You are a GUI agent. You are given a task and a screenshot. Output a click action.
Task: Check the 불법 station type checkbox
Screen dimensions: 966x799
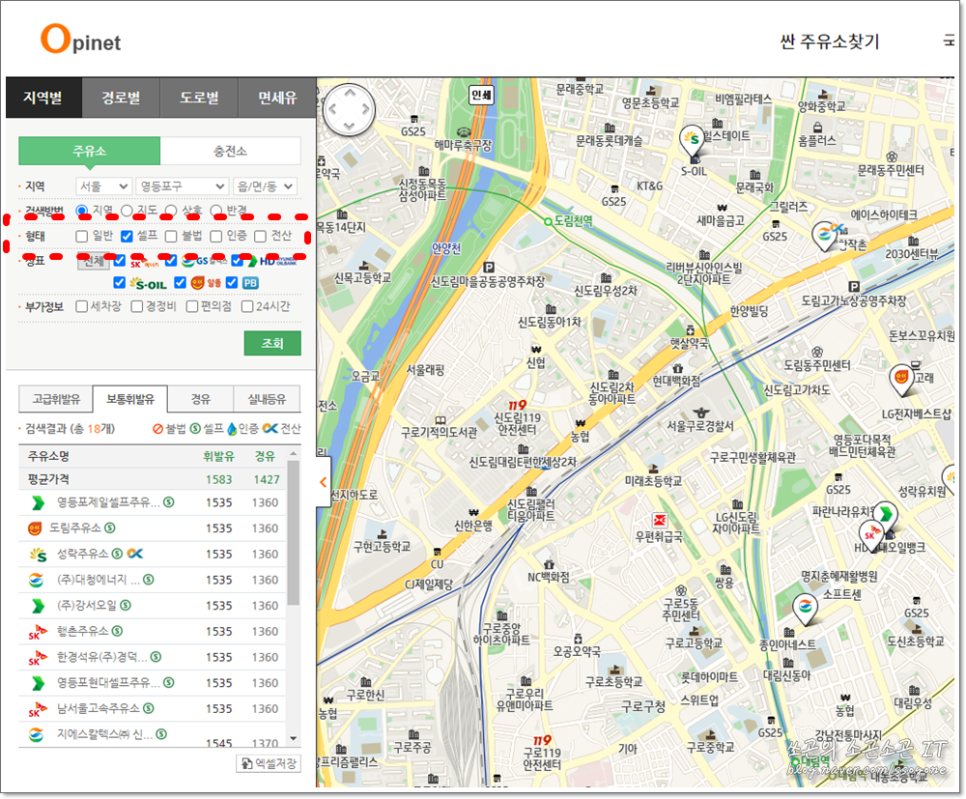point(171,236)
